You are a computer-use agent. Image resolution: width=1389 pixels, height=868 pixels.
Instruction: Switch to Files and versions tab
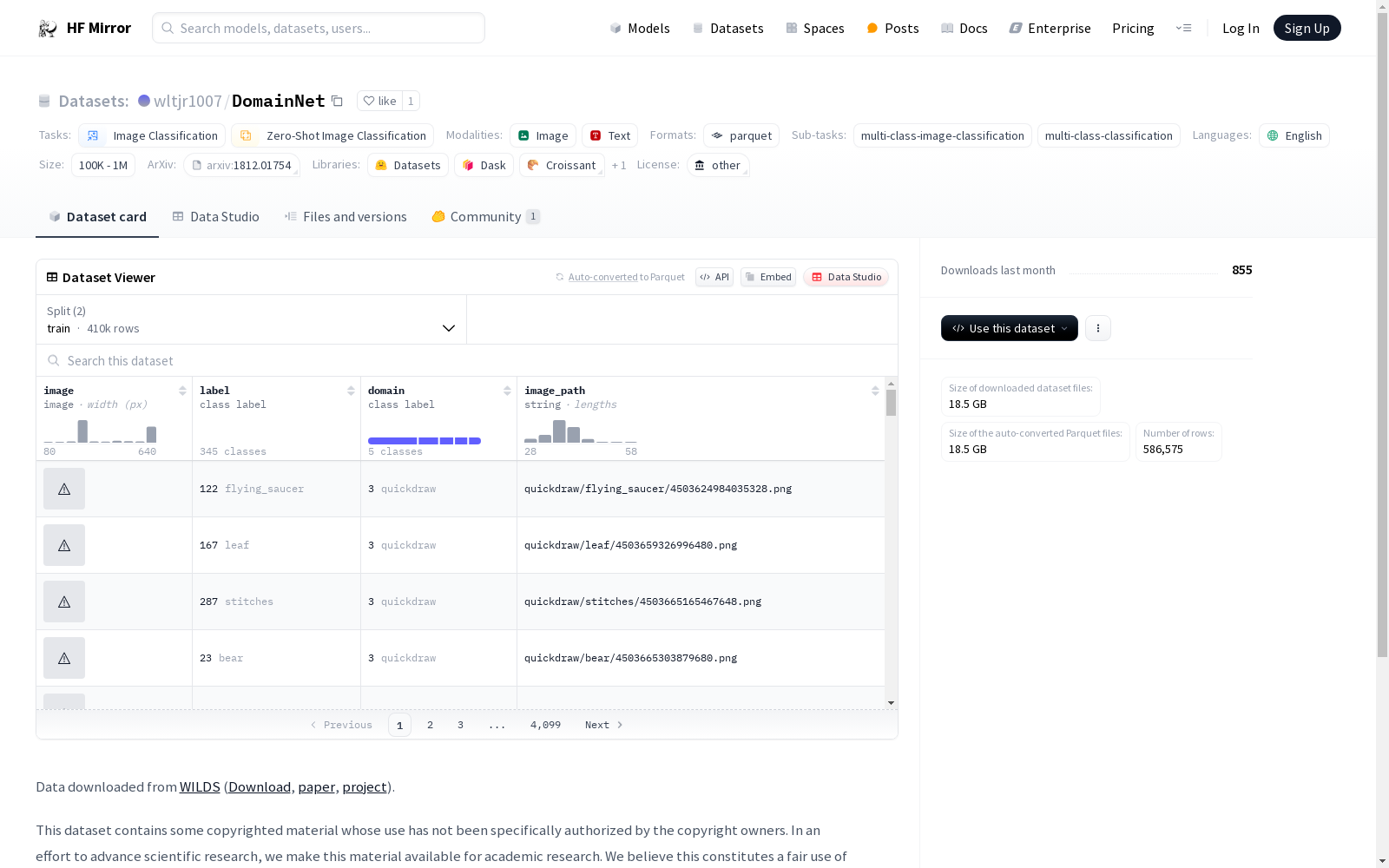pos(346,217)
